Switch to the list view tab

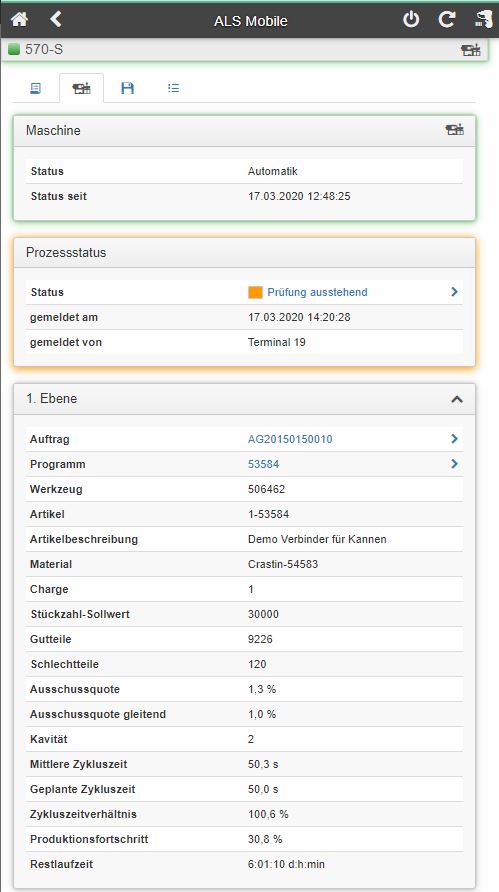tap(174, 88)
